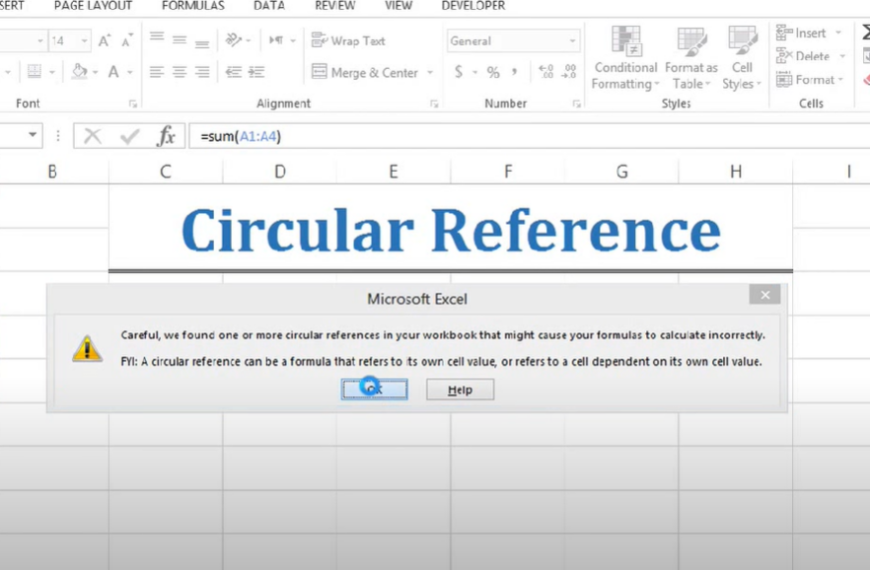Expand the Fill Color dropdown arrow
The image size is (870, 570).
[95, 72]
